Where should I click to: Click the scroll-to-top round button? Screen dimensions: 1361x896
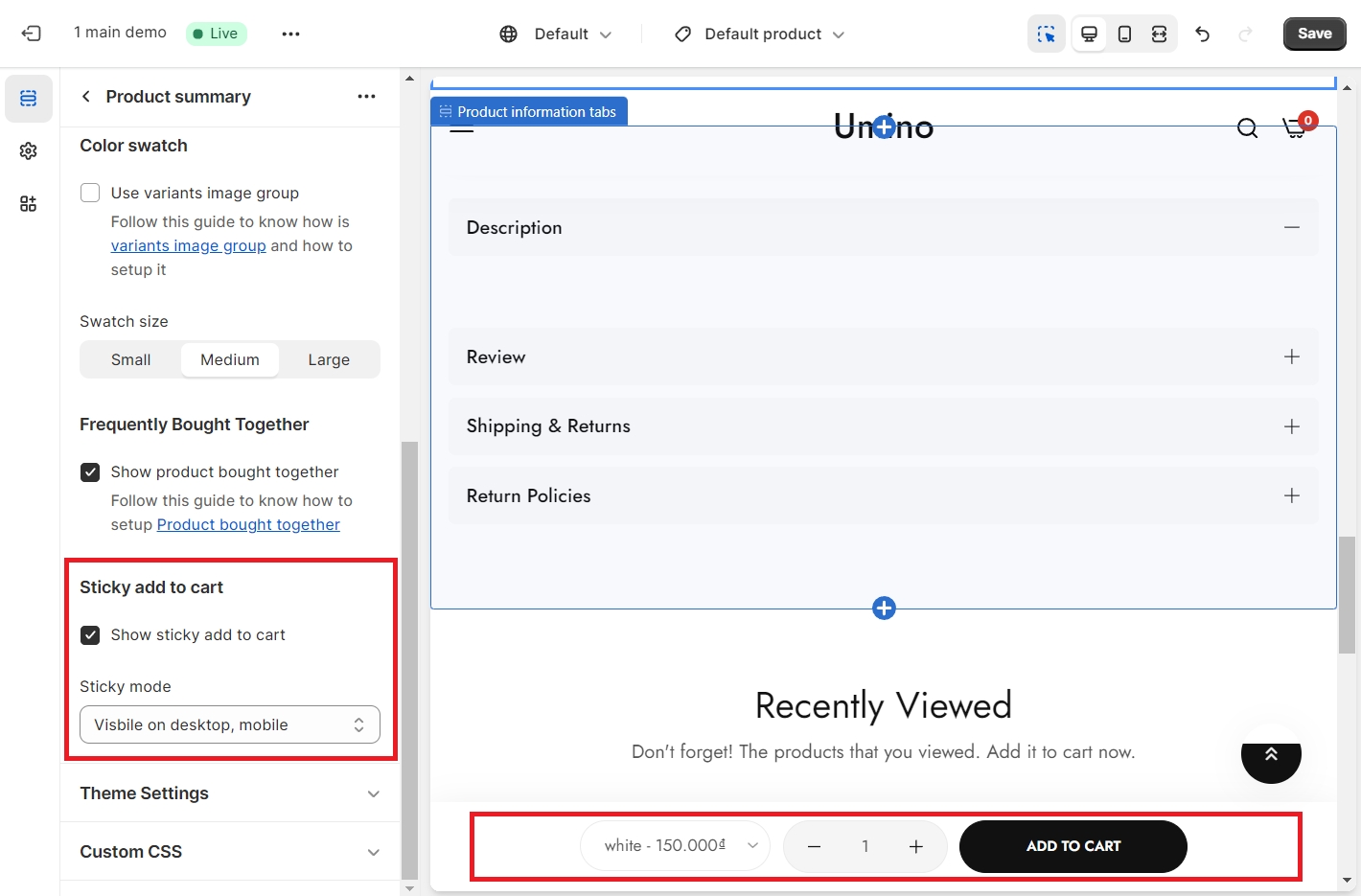click(1271, 754)
